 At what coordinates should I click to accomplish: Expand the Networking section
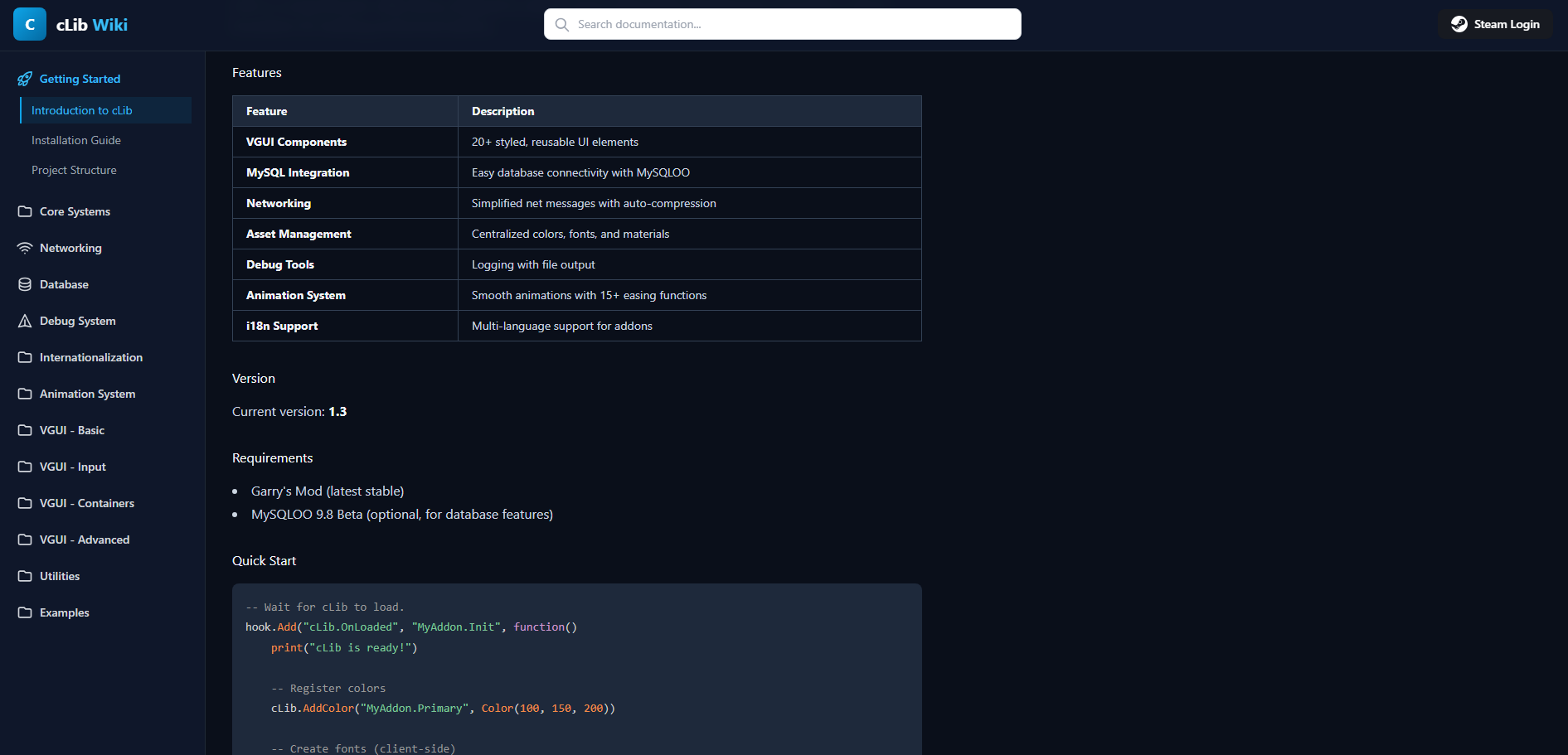102,248
